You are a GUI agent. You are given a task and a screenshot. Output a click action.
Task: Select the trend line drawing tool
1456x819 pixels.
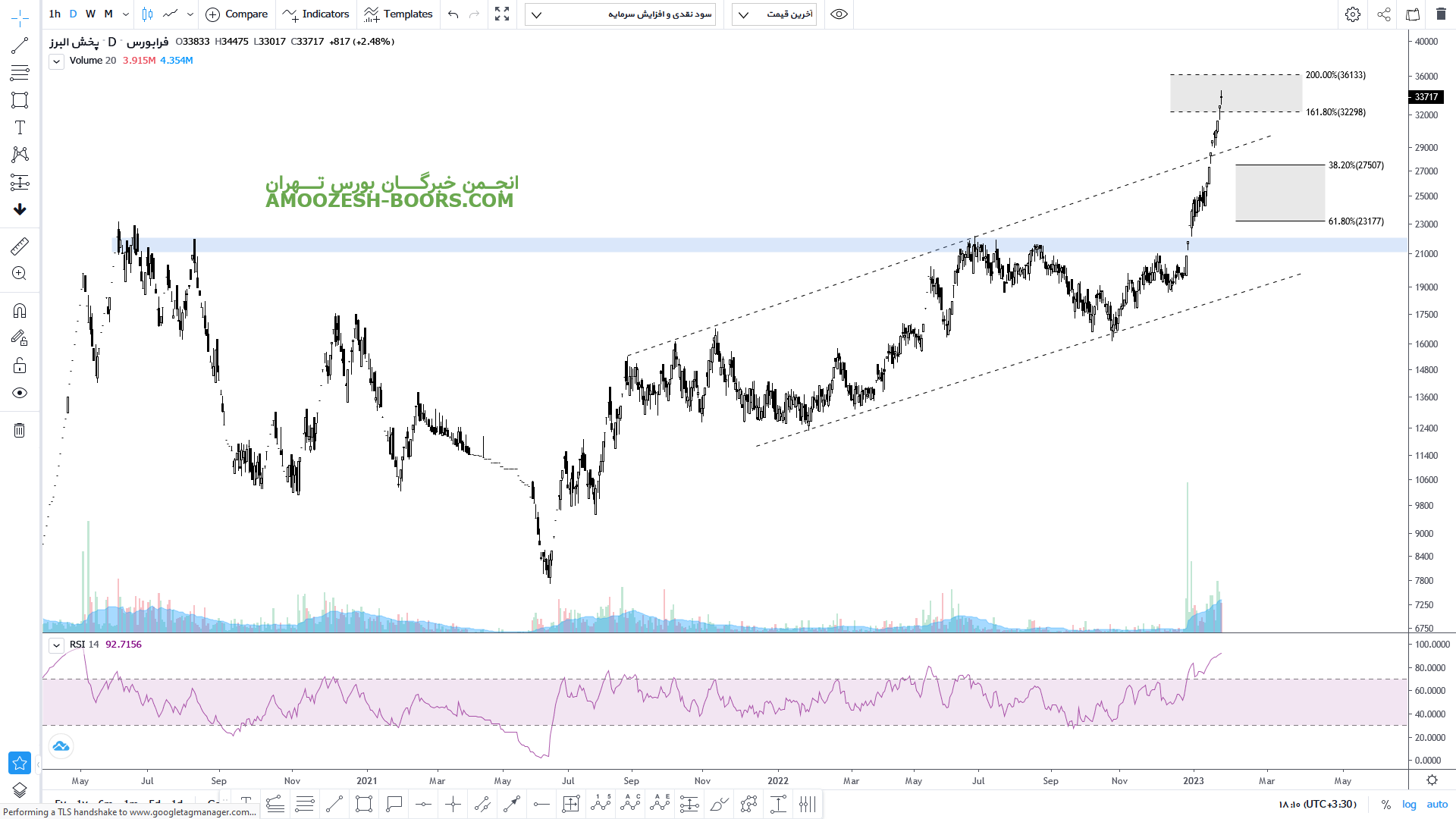coord(20,45)
